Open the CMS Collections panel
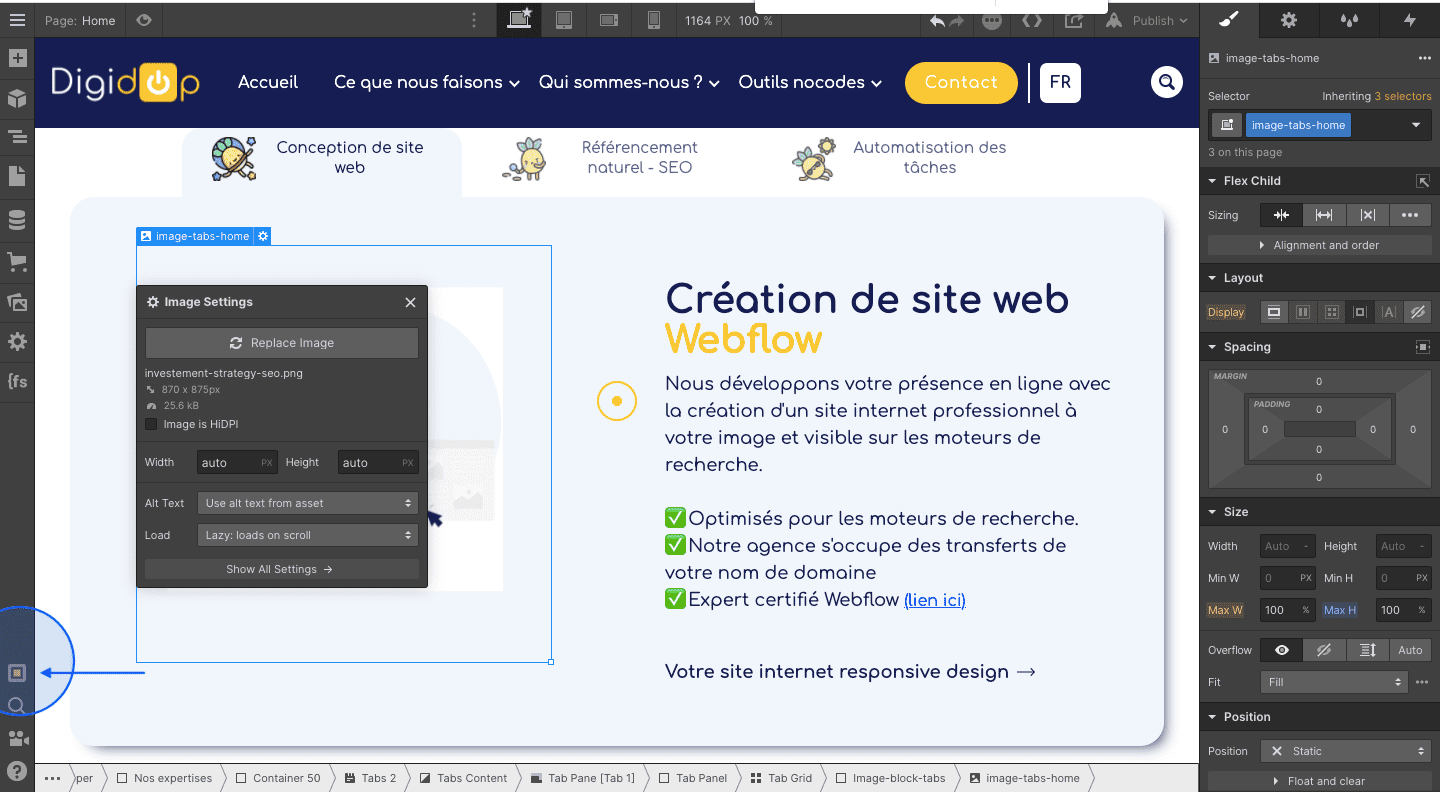Screen dimensions: 1440x792 [17, 220]
